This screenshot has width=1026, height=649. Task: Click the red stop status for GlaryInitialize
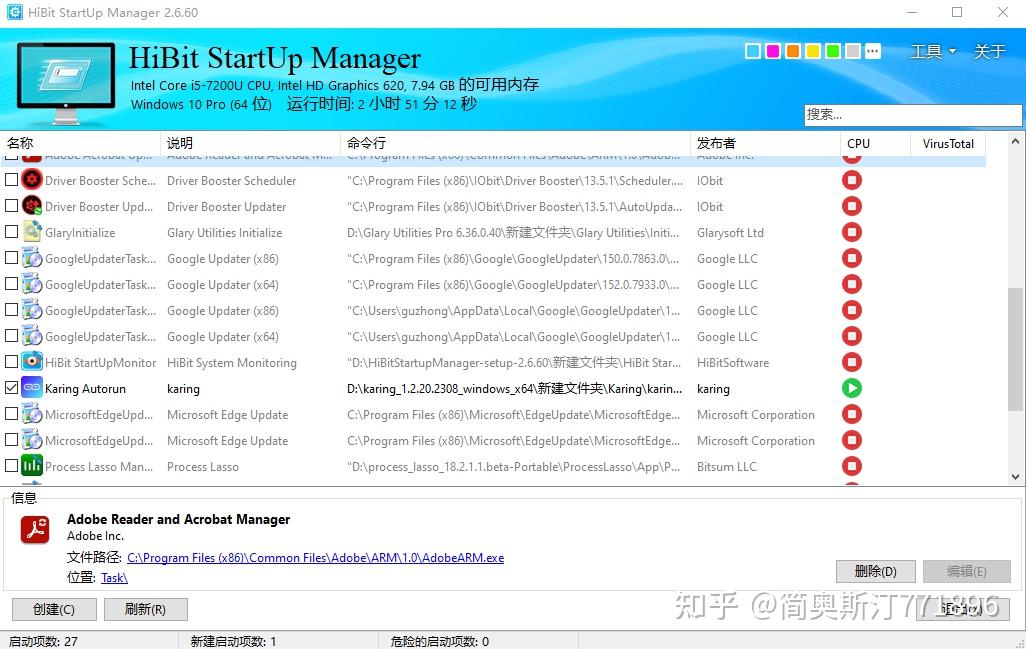tap(851, 232)
